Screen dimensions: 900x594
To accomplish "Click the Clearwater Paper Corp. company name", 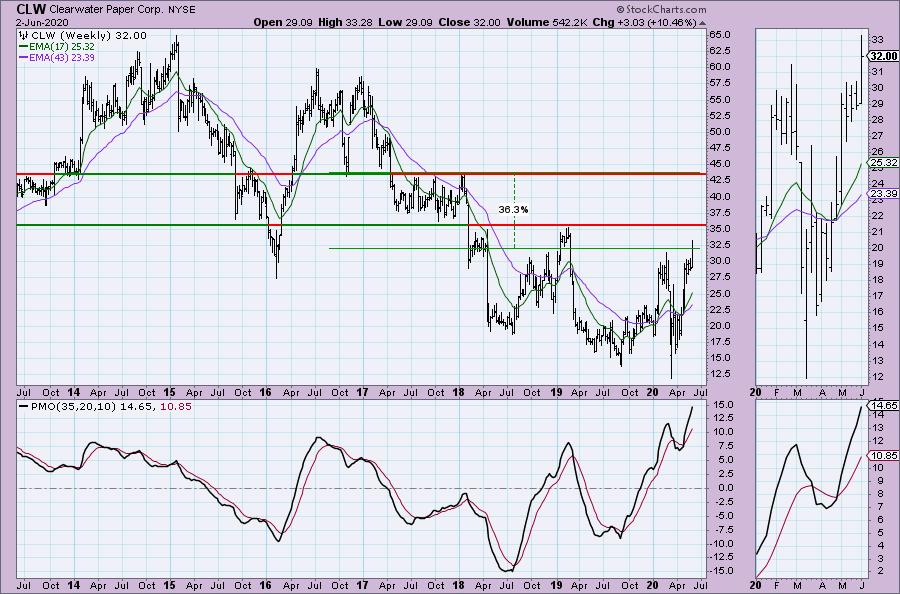I will (107, 10).
